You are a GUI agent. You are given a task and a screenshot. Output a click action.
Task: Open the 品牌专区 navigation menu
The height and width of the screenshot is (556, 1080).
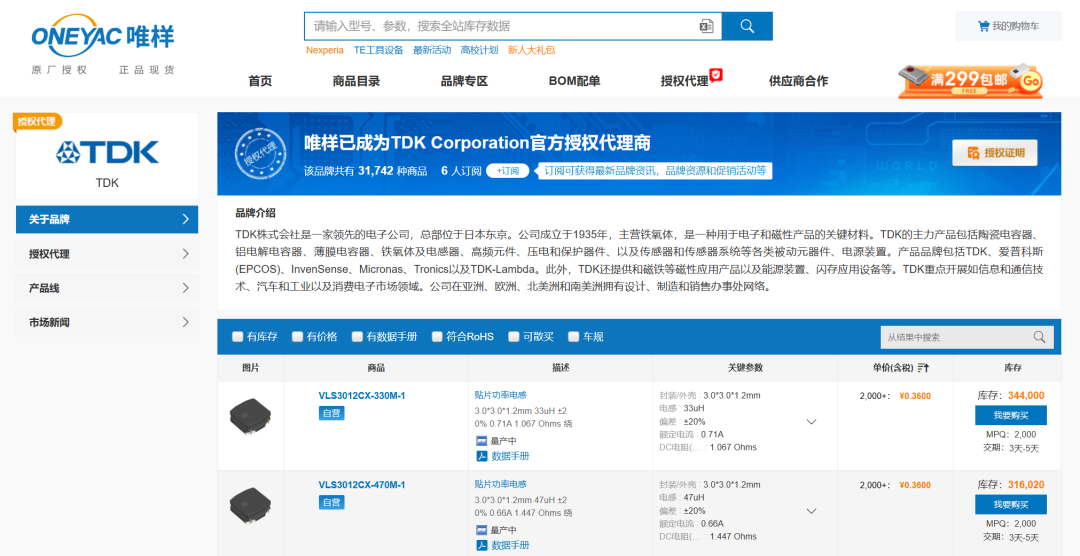pos(464,81)
